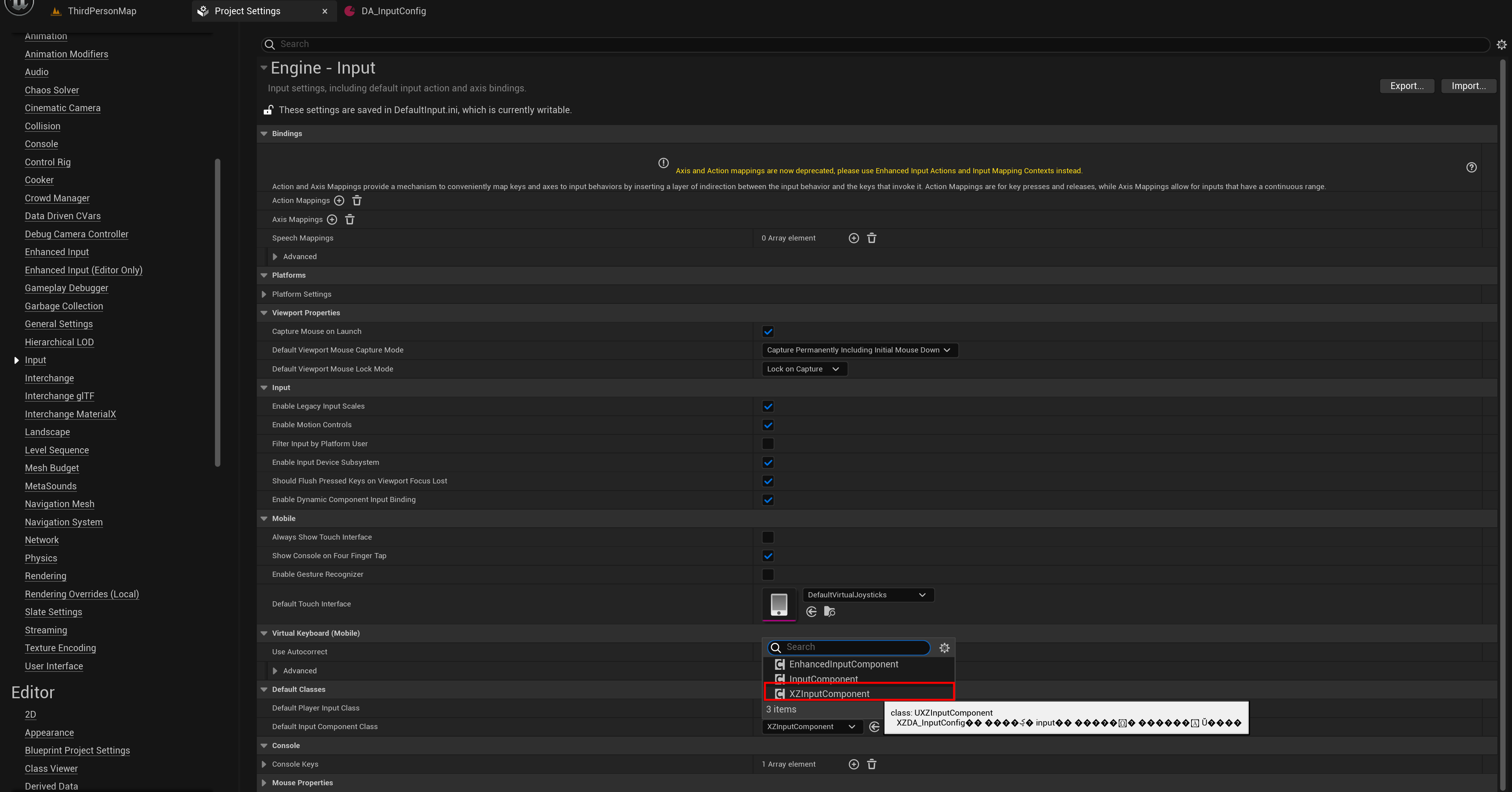The width and height of the screenshot is (1512, 792).
Task: Open bindings help question mark icon
Action: 1472,167
